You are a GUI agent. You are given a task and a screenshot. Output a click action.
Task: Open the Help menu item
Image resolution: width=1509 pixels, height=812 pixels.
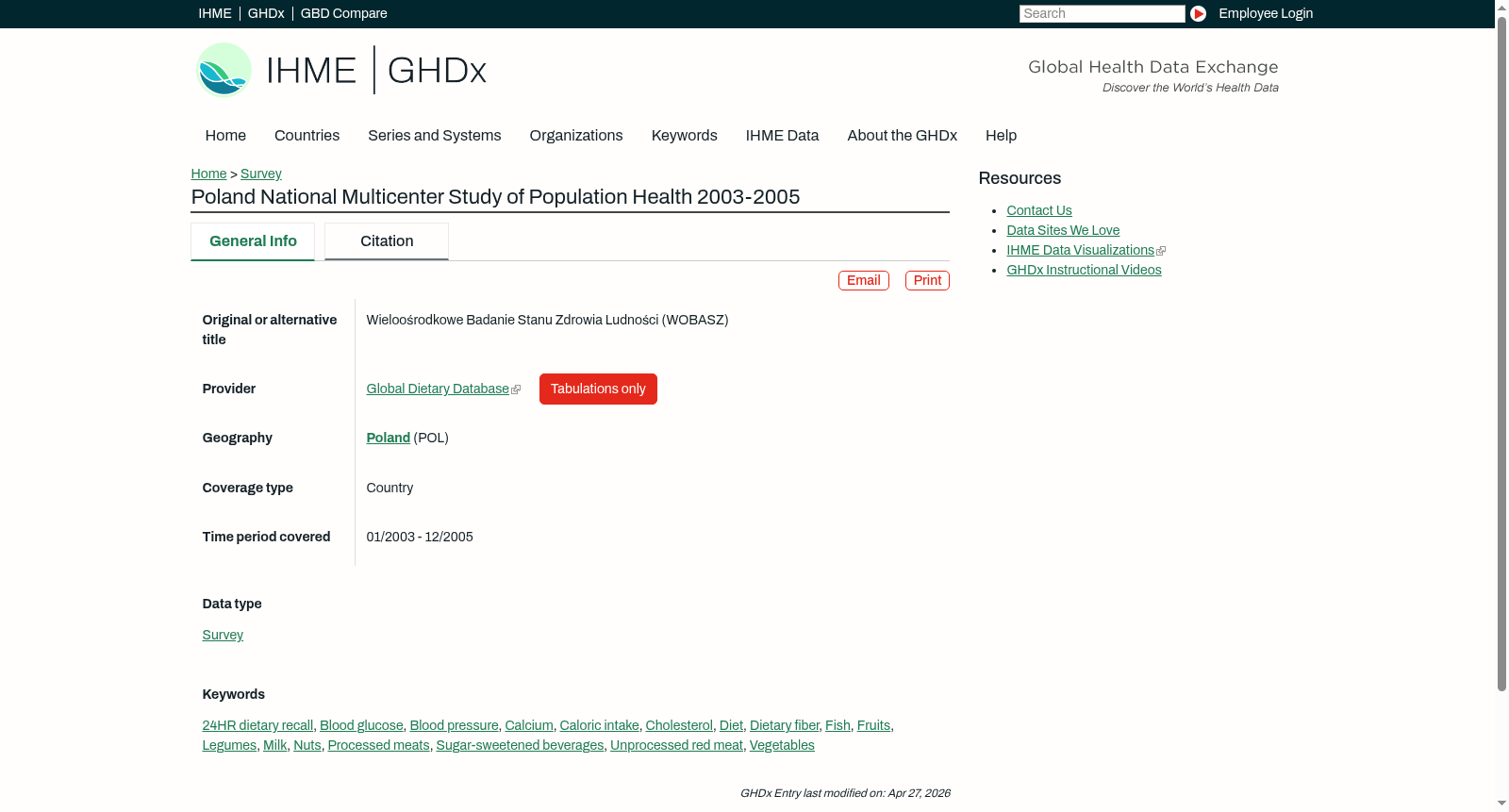pyautogui.click(x=1001, y=136)
